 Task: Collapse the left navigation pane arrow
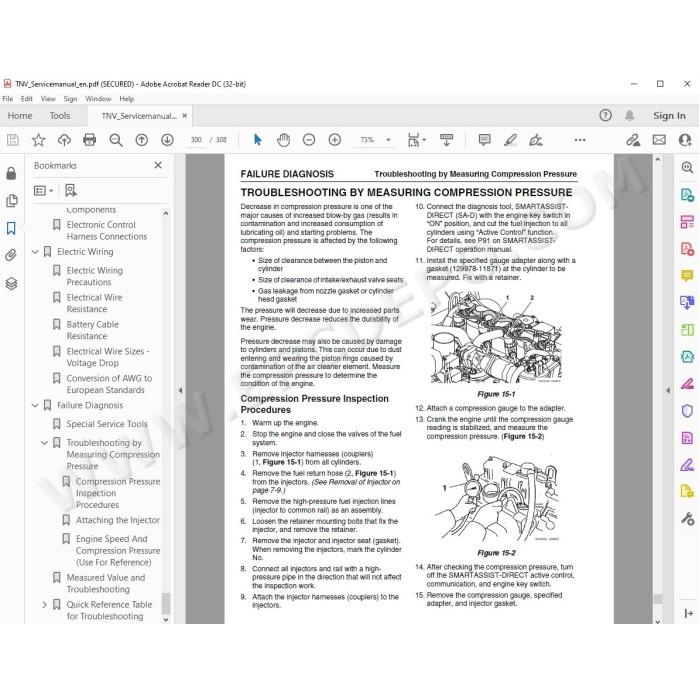[x=180, y=391]
